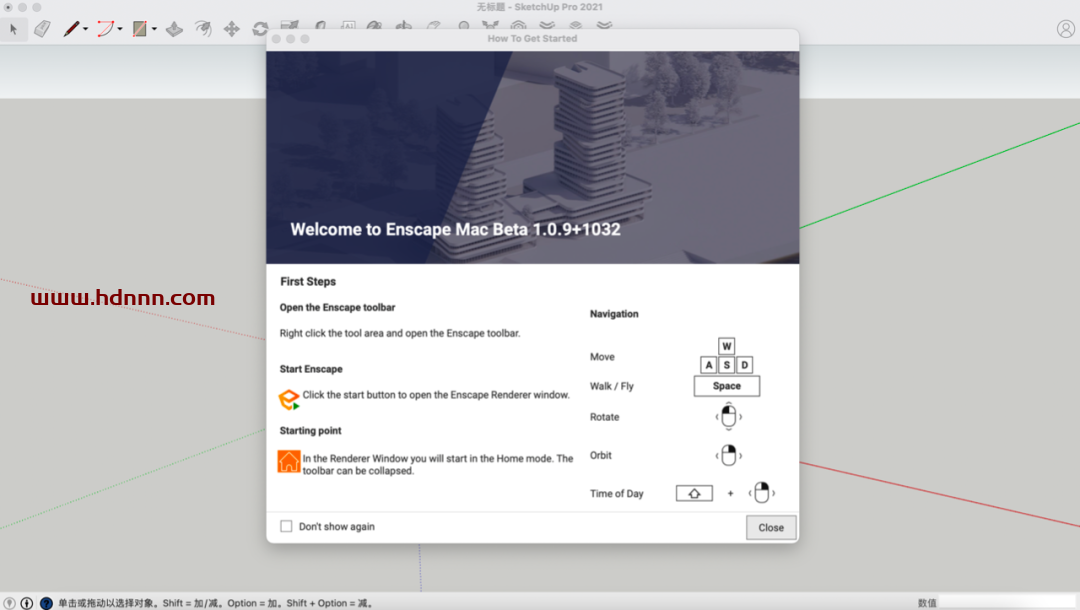Screen dimensions: 1080x610
Task: Click the Time of Day mouse icon
Action: [762, 493]
